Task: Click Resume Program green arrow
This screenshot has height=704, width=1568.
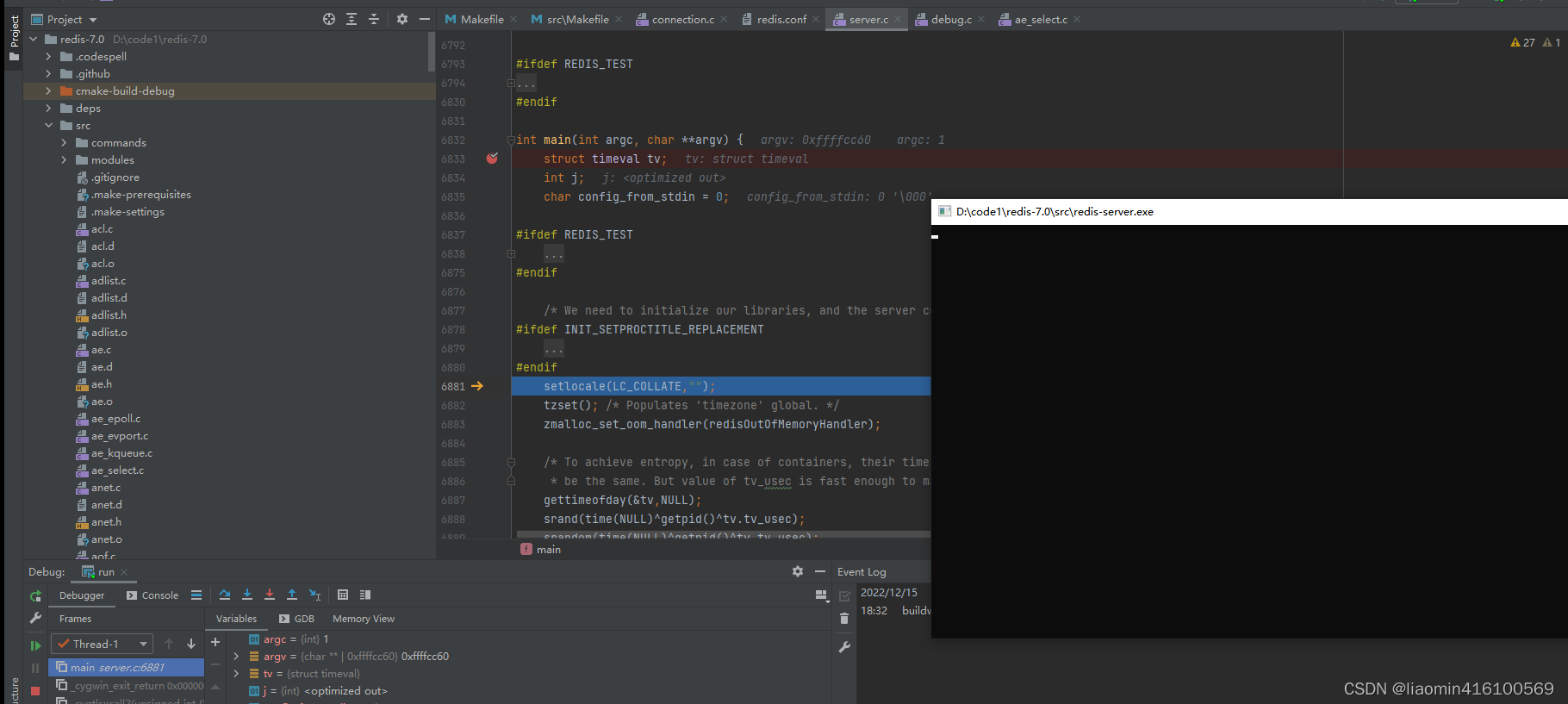Action: [x=35, y=645]
